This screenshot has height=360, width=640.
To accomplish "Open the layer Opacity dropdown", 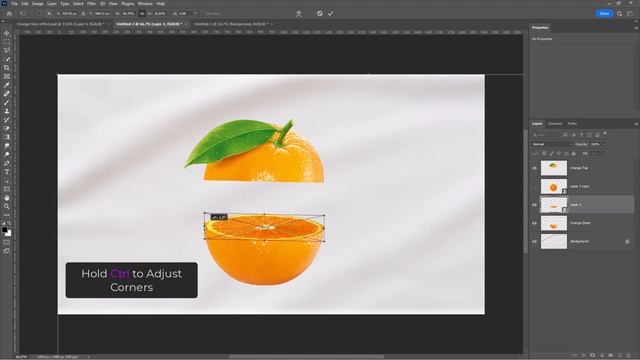I will tap(604, 144).
